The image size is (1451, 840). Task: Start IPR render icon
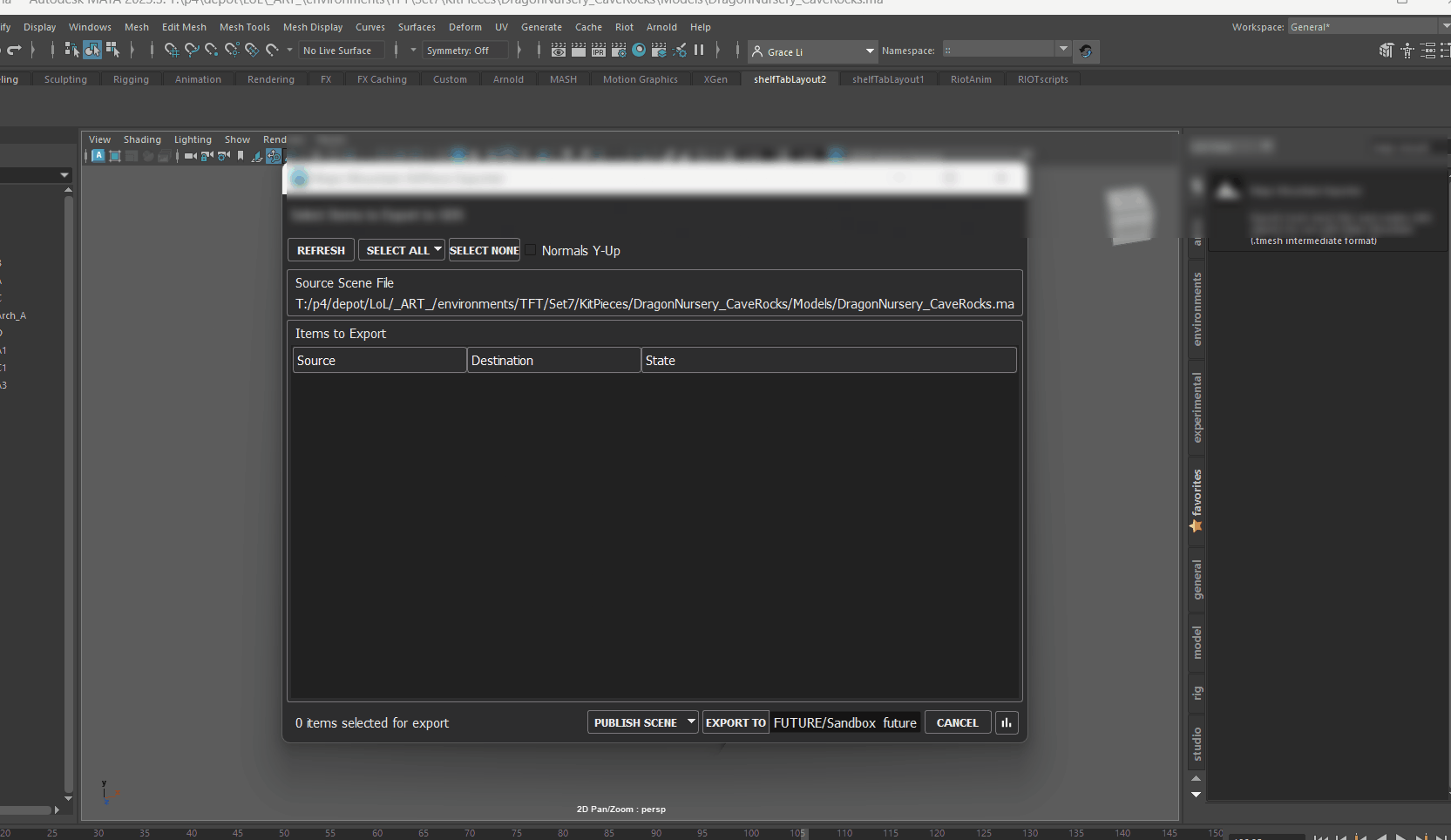[x=599, y=50]
